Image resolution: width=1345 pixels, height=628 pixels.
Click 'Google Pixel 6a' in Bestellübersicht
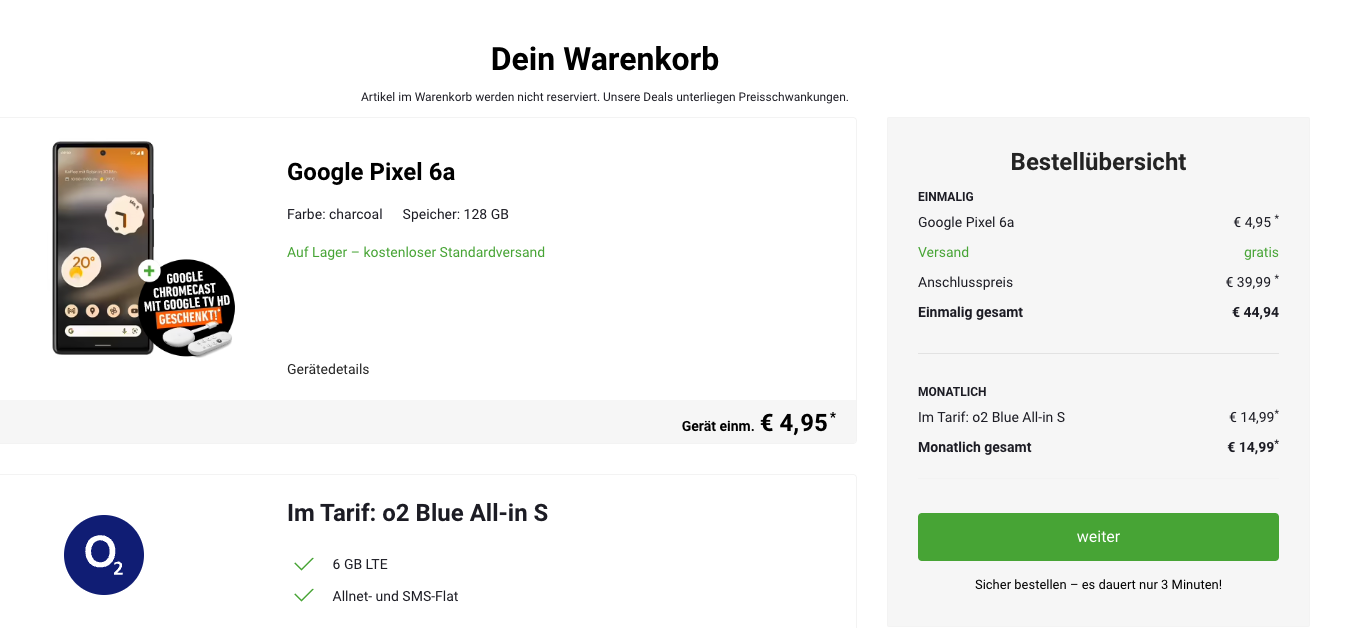pos(966,222)
